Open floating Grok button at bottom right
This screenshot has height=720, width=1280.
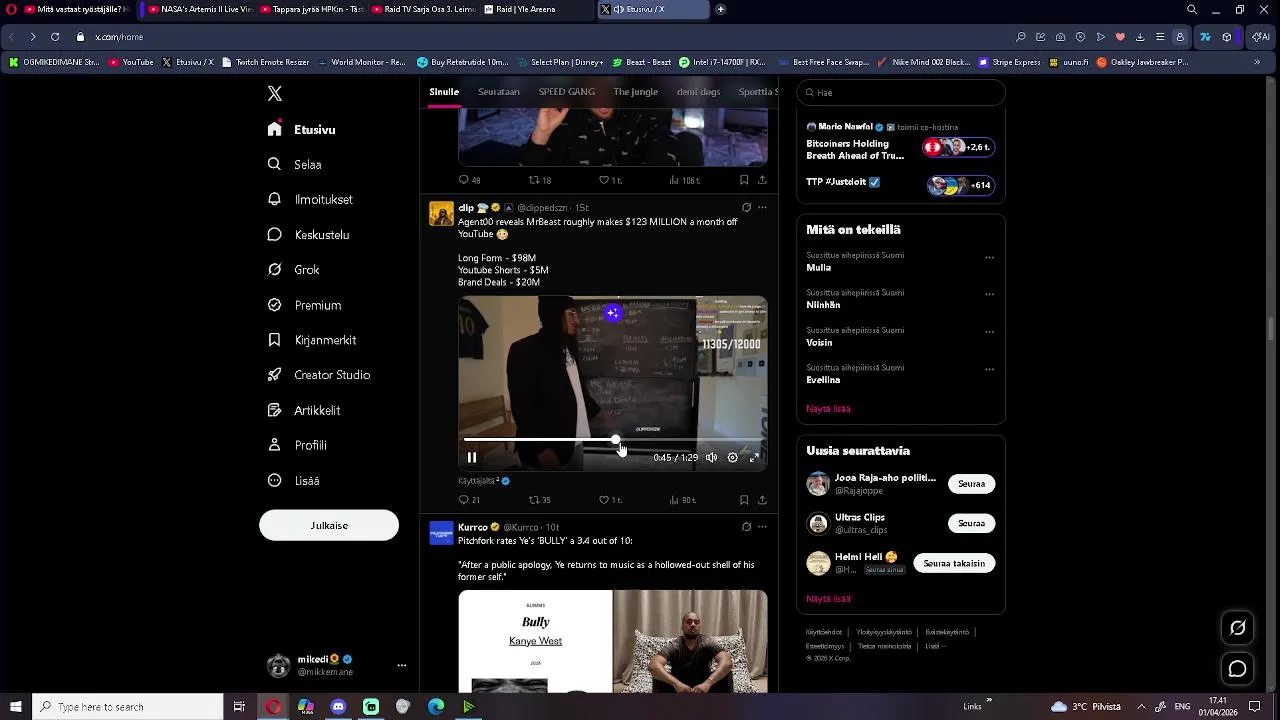1237,628
